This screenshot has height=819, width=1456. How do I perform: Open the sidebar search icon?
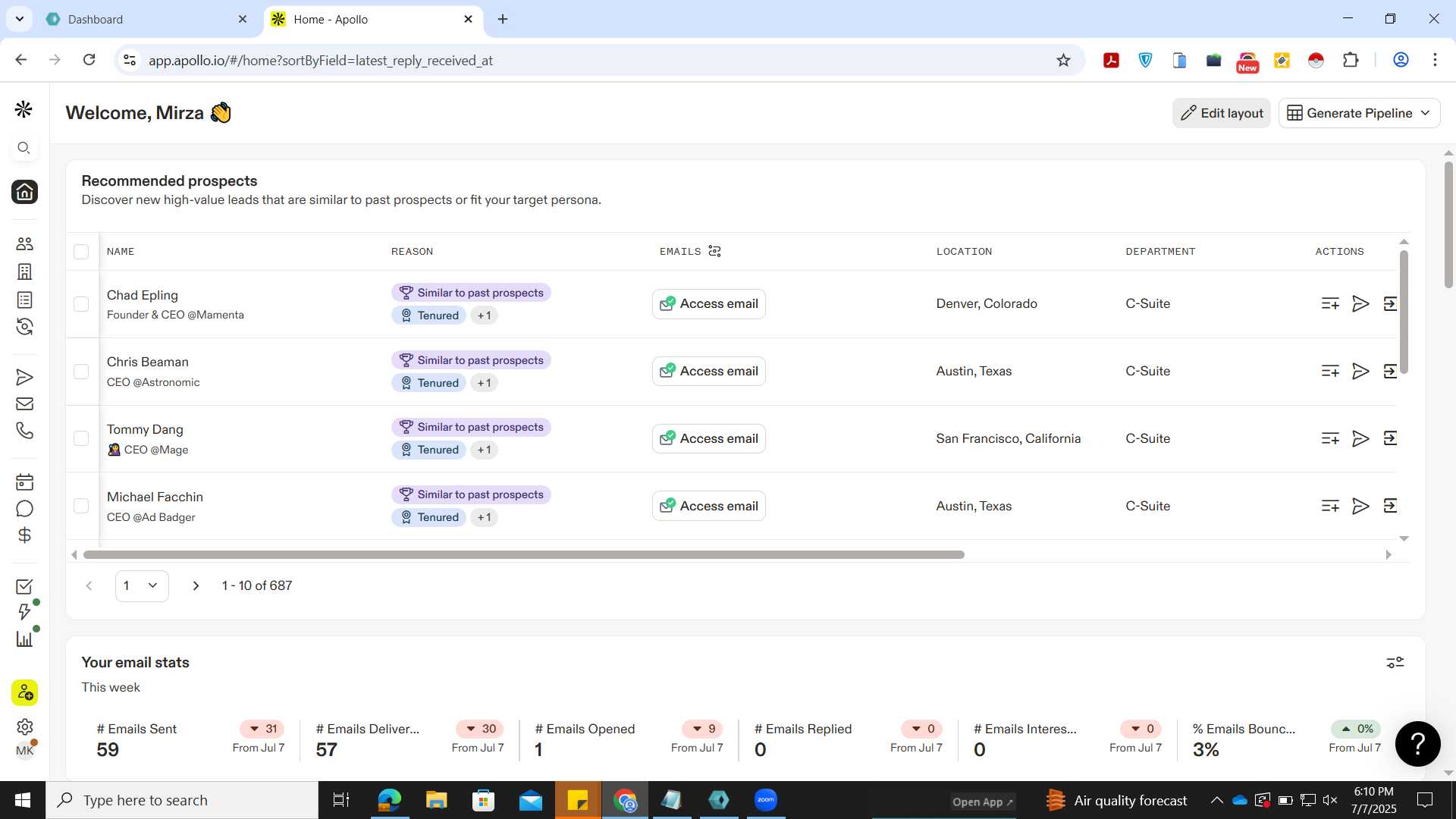click(x=24, y=148)
